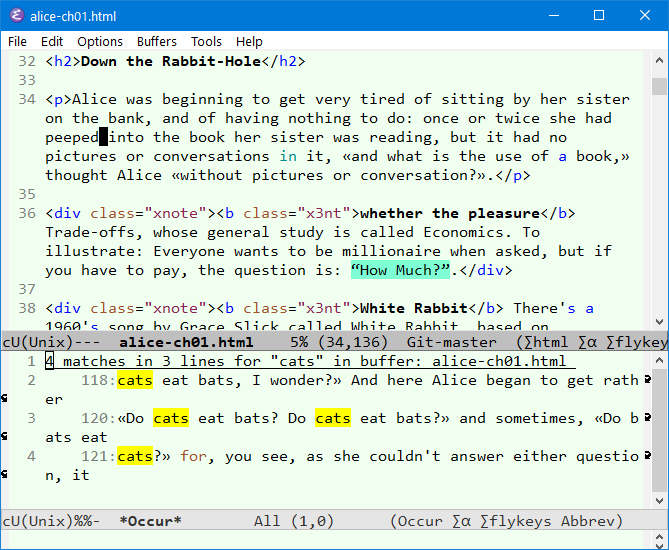Screen dimensions: 669x550
Task: Click the Occur pane scrollbar thumb
Action: pos(659,430)
